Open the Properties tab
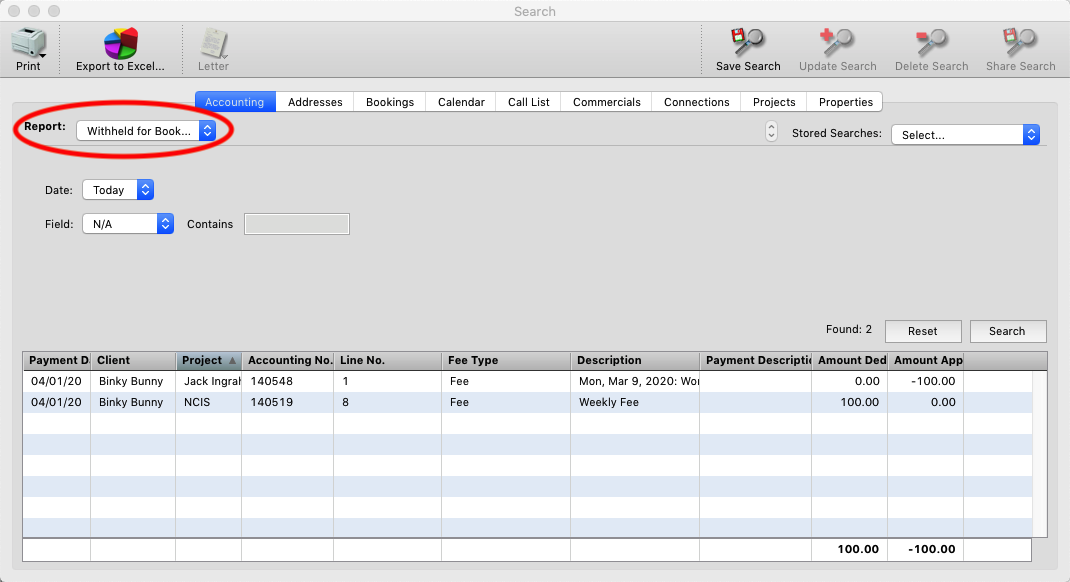 (x=845, y=102)
